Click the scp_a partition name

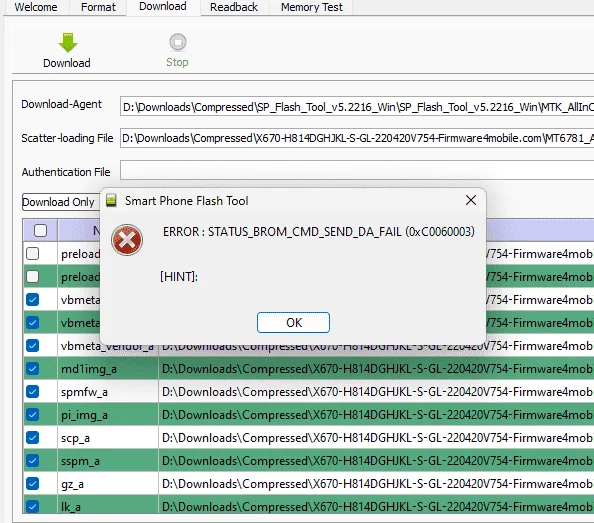[75, 439]
